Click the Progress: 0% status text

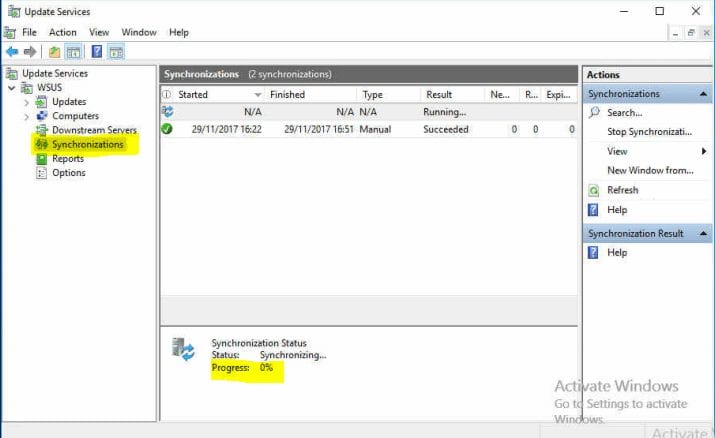tap(242, 367)
